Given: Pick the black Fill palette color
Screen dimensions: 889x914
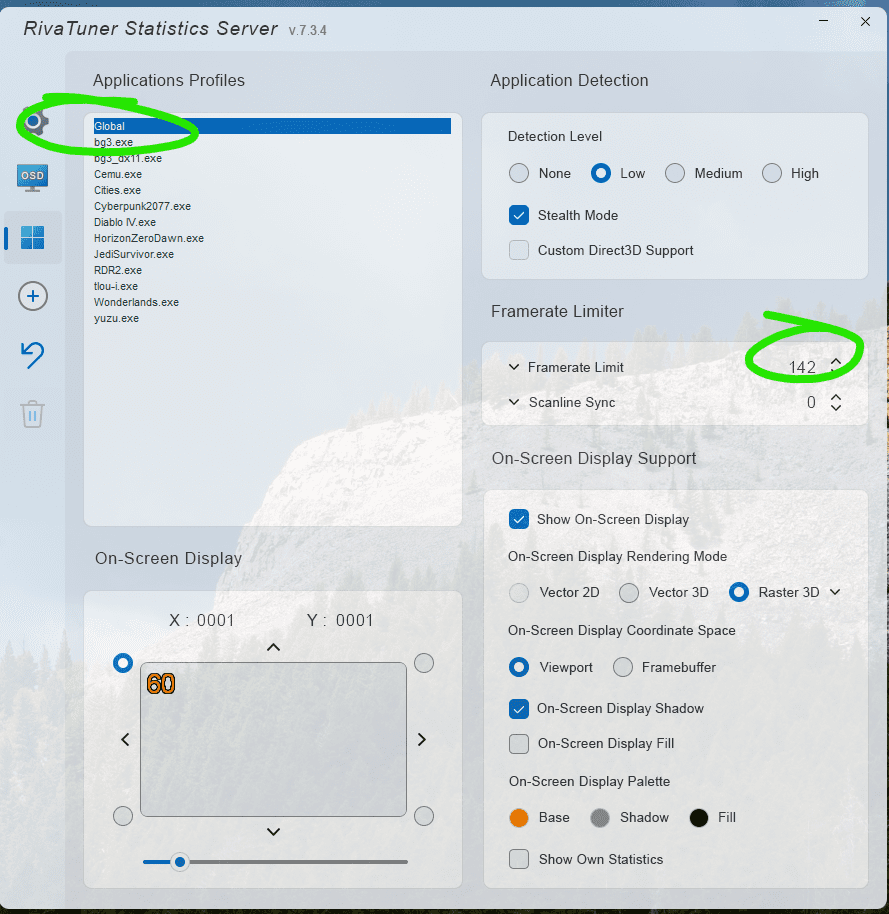Looking at the screenshot, I should click(x=699, y=818).
